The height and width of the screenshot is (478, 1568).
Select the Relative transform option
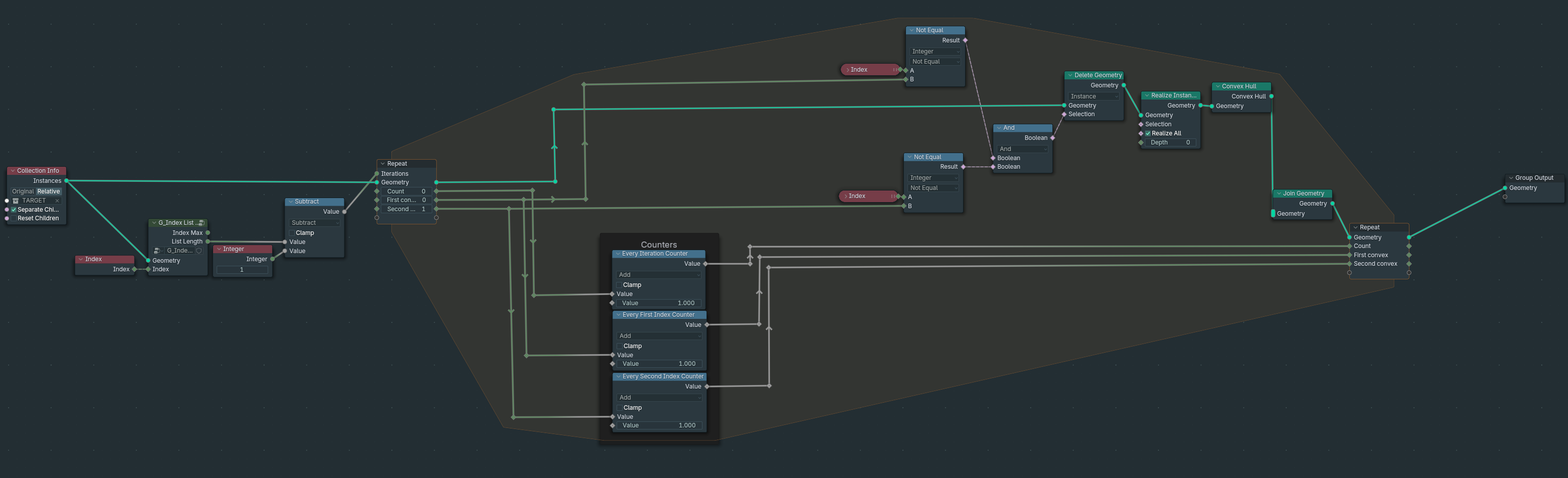[x=48, y=191]
